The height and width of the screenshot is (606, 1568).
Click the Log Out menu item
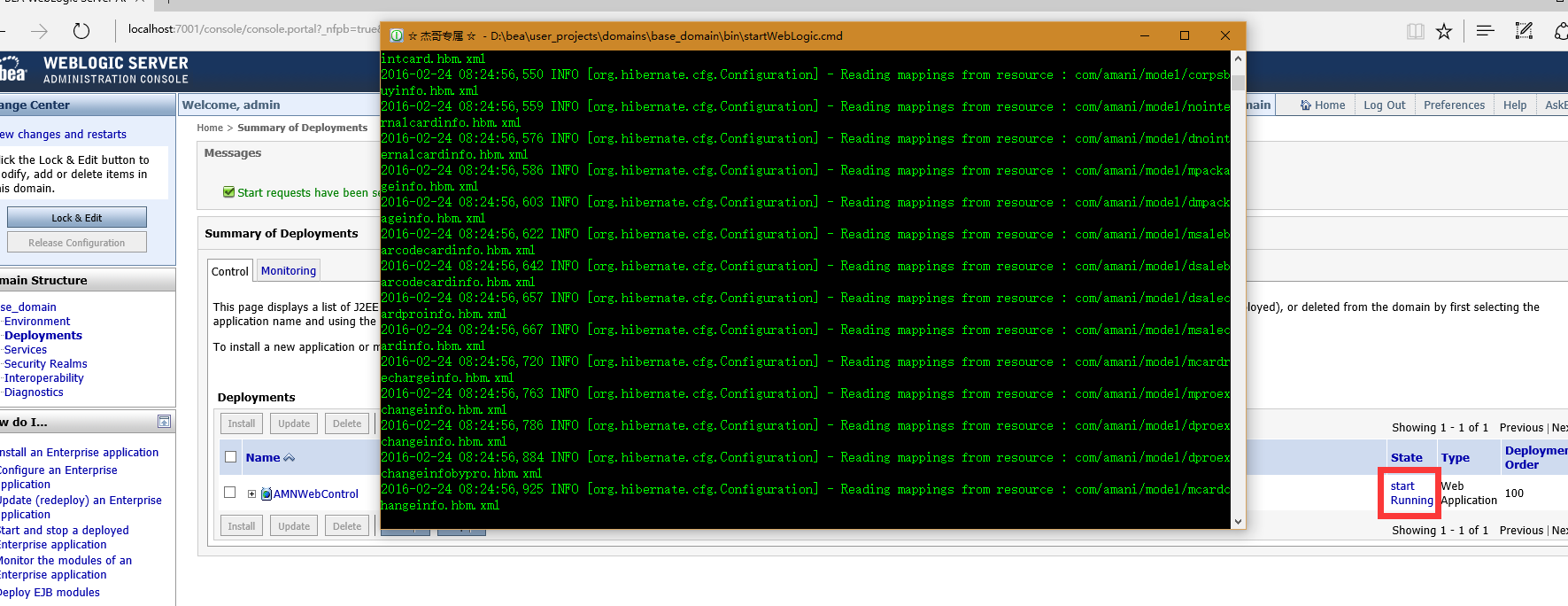(1384, 105)
